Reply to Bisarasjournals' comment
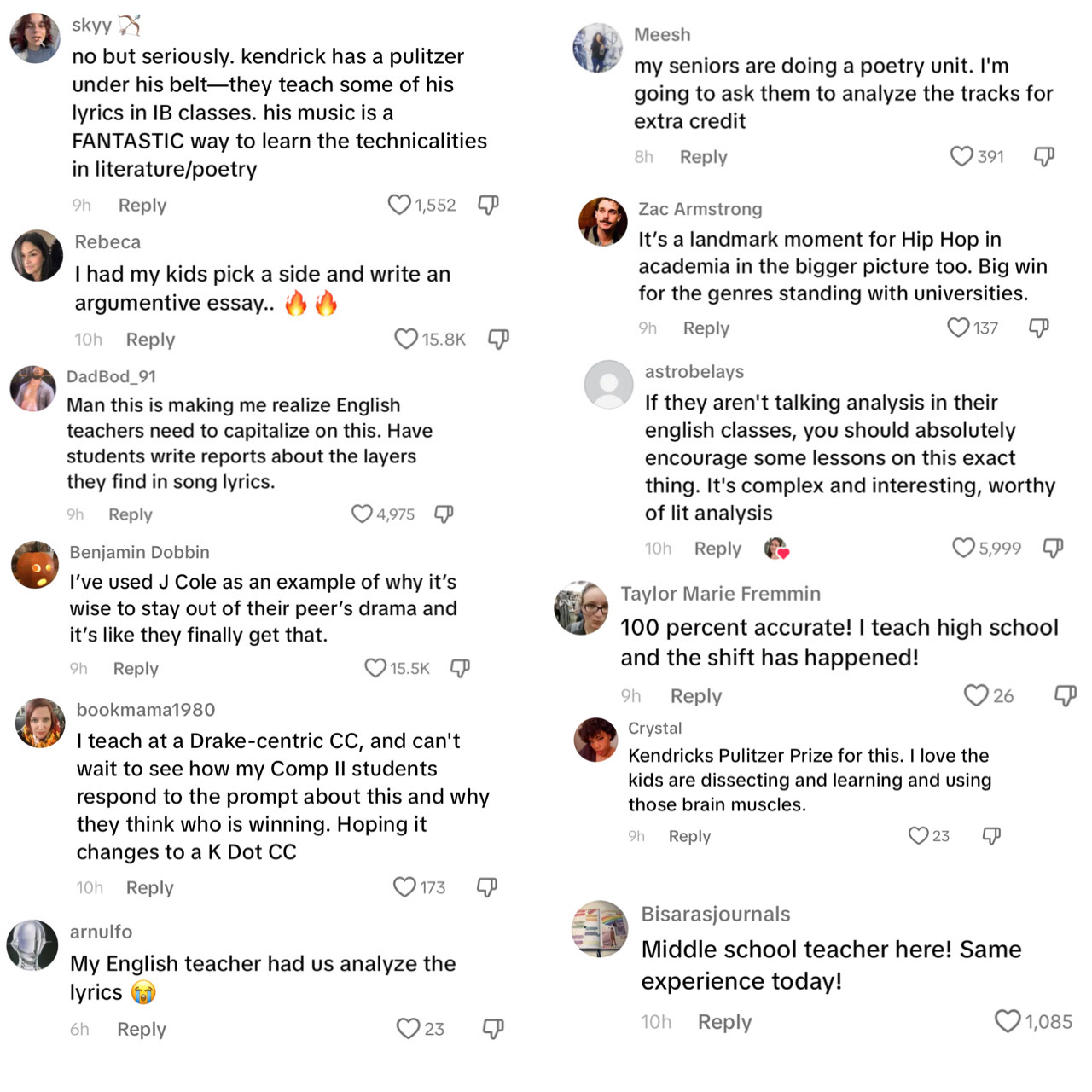 (724, 1022)
